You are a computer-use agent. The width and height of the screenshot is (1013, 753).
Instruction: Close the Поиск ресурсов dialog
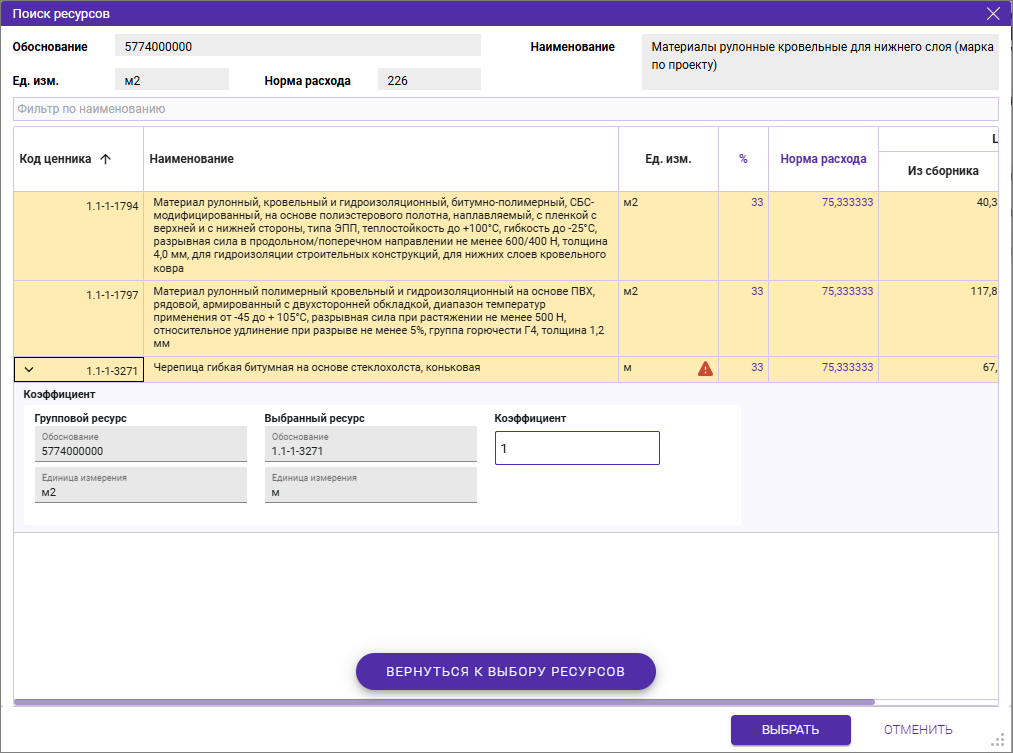coord(993,14)
